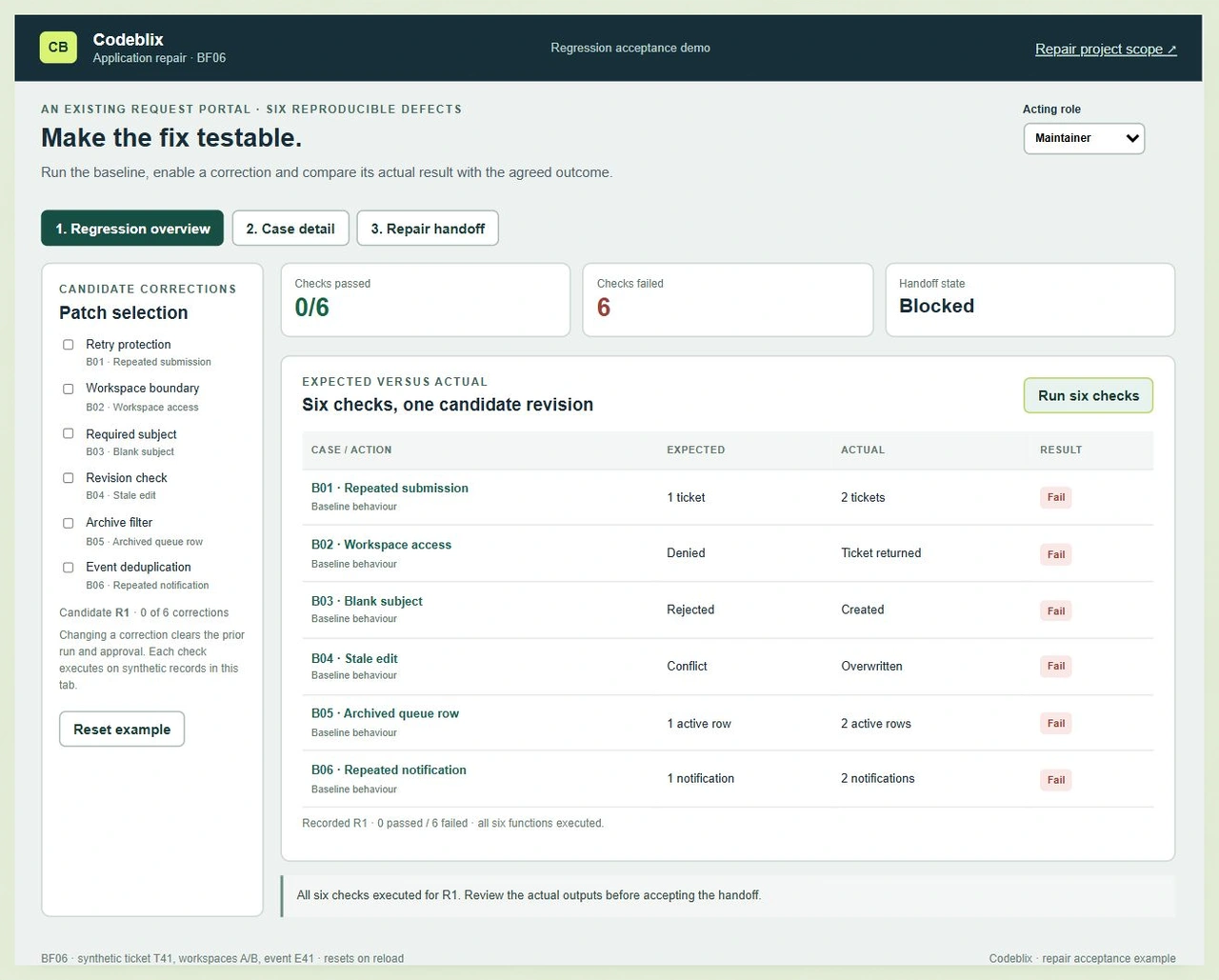Screen dimensions: 1219x980
Task: Open the B02 · Workspace access case
Action: coord(381,545)
